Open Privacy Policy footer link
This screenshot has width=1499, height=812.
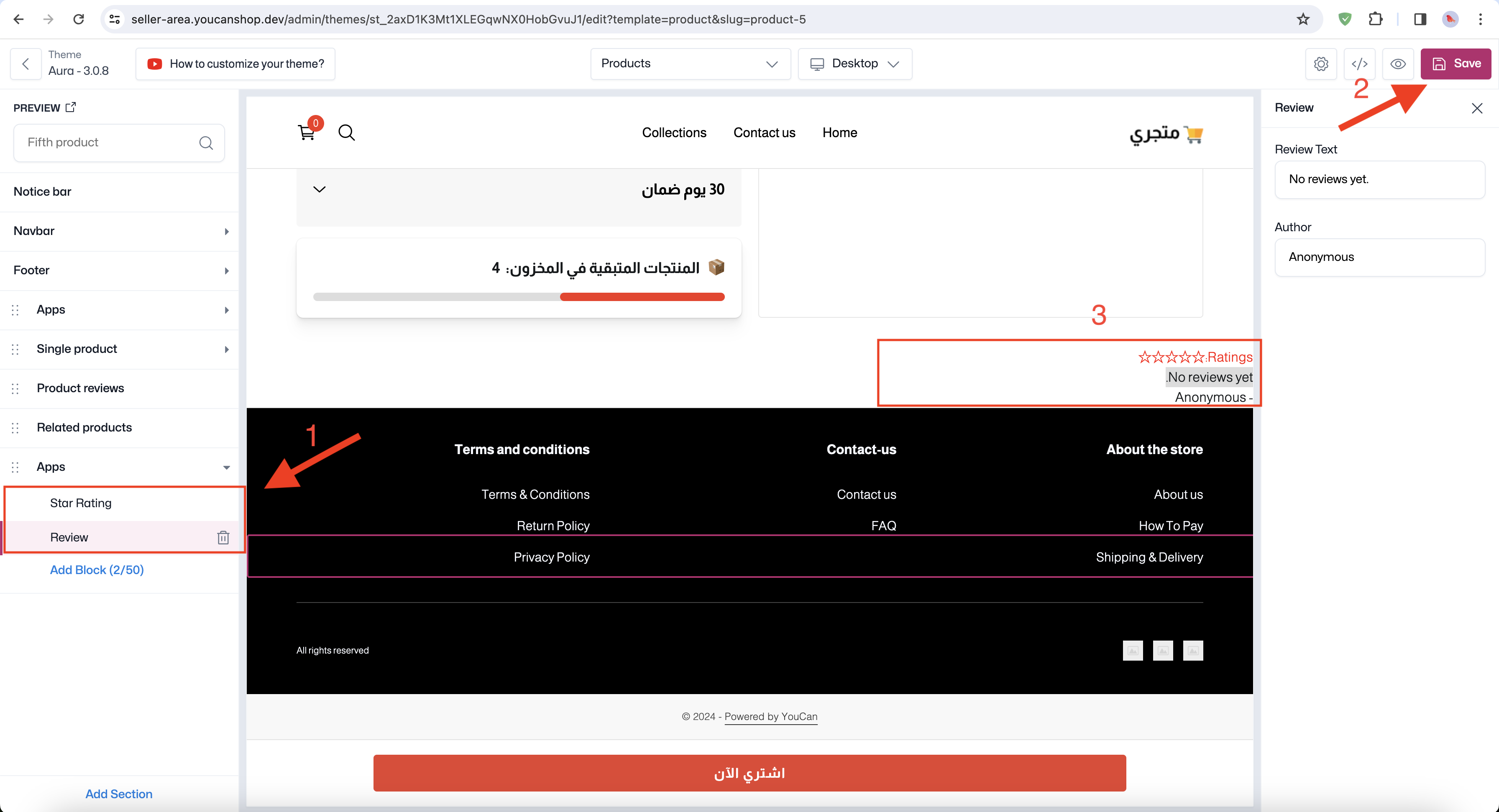click(x=552, y=557)
